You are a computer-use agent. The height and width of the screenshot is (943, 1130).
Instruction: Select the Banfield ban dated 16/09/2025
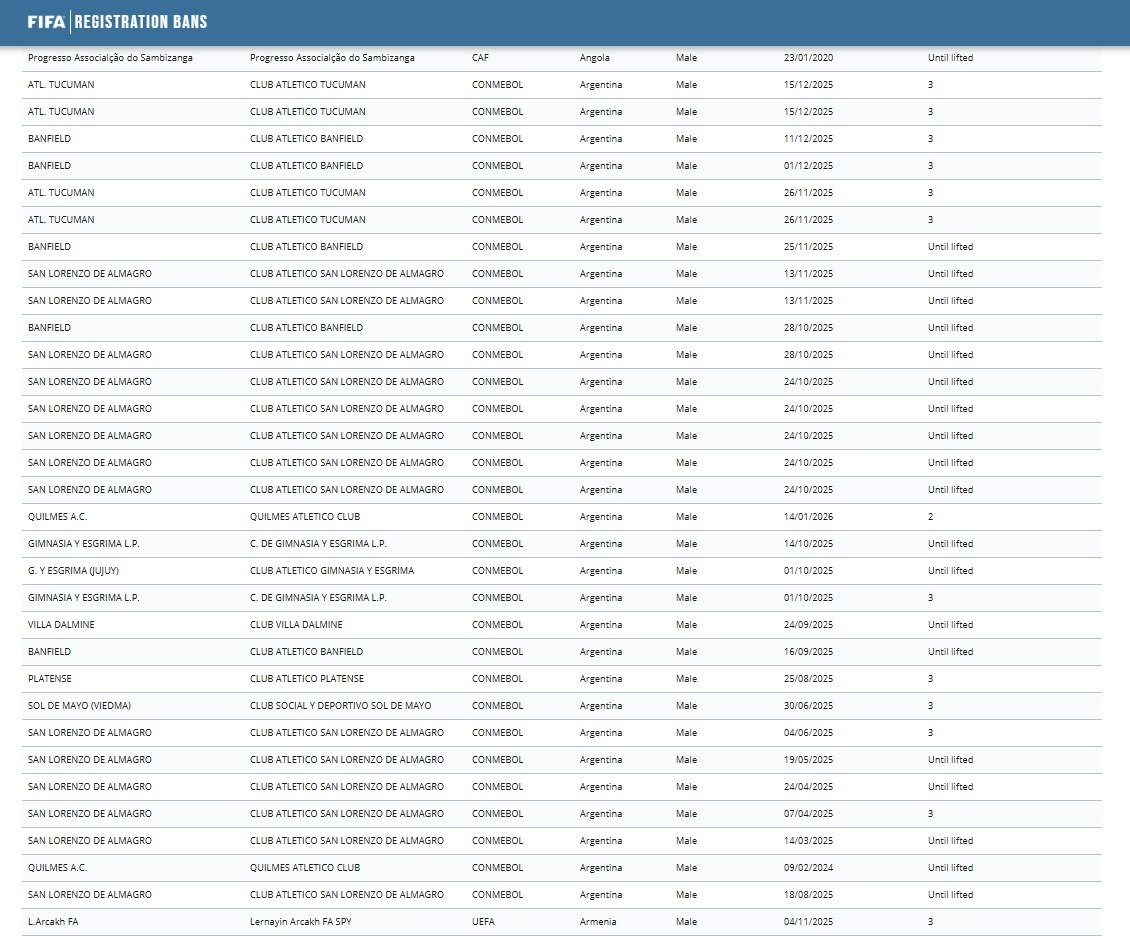(x=808, y=652)
